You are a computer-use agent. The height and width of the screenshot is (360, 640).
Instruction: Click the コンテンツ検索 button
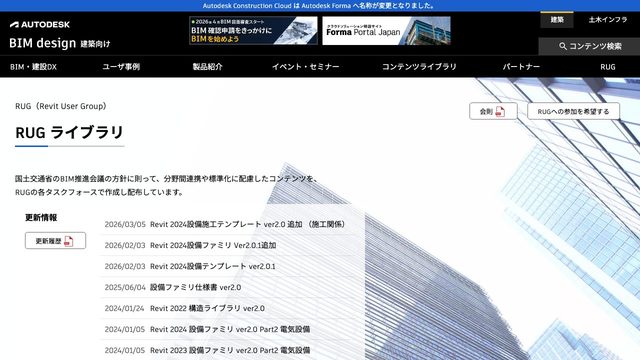pyautogui.click(x=590, y=46)
